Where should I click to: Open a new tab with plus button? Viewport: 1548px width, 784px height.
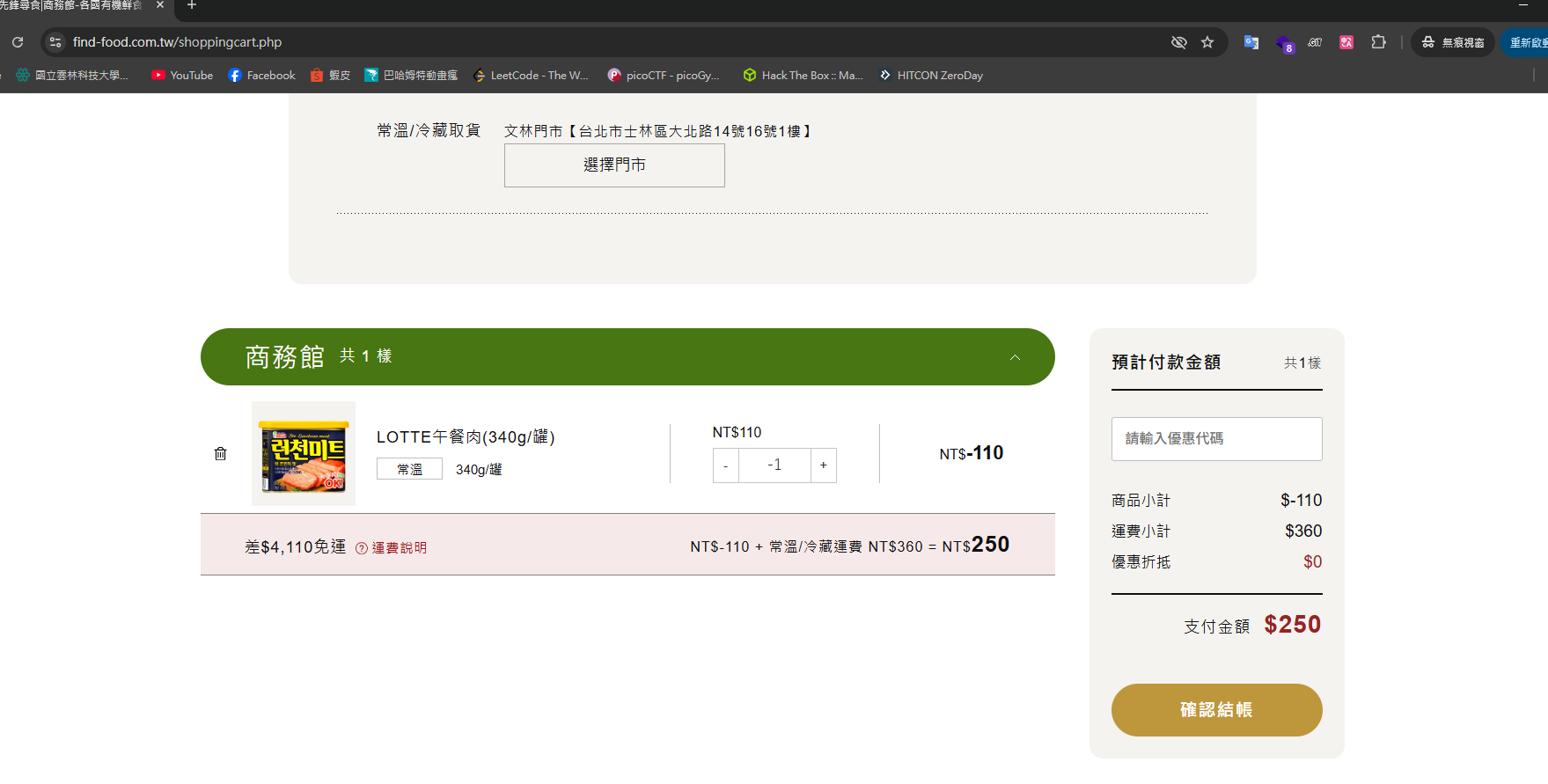(x=192, y=5)
